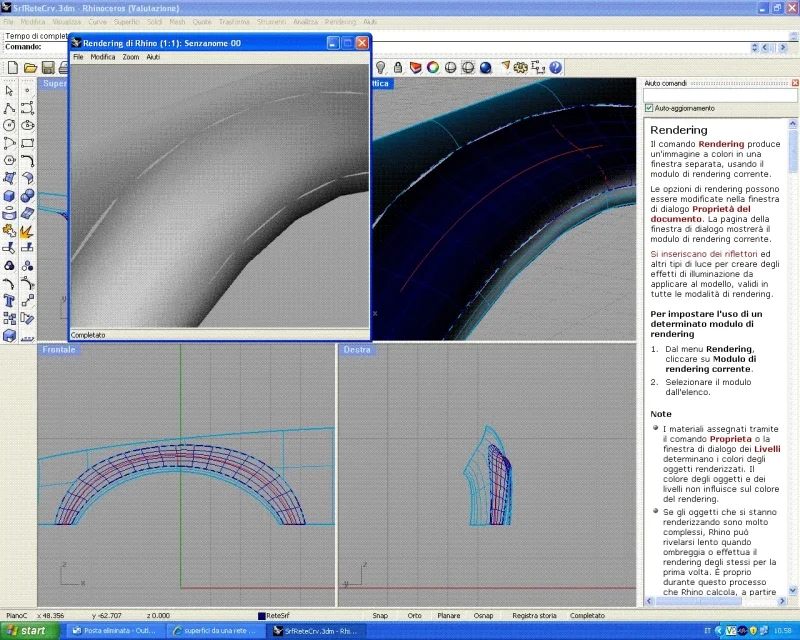Toggle Registra storia in the status bar
Screen dimensions: 800x640
[534, 616]
